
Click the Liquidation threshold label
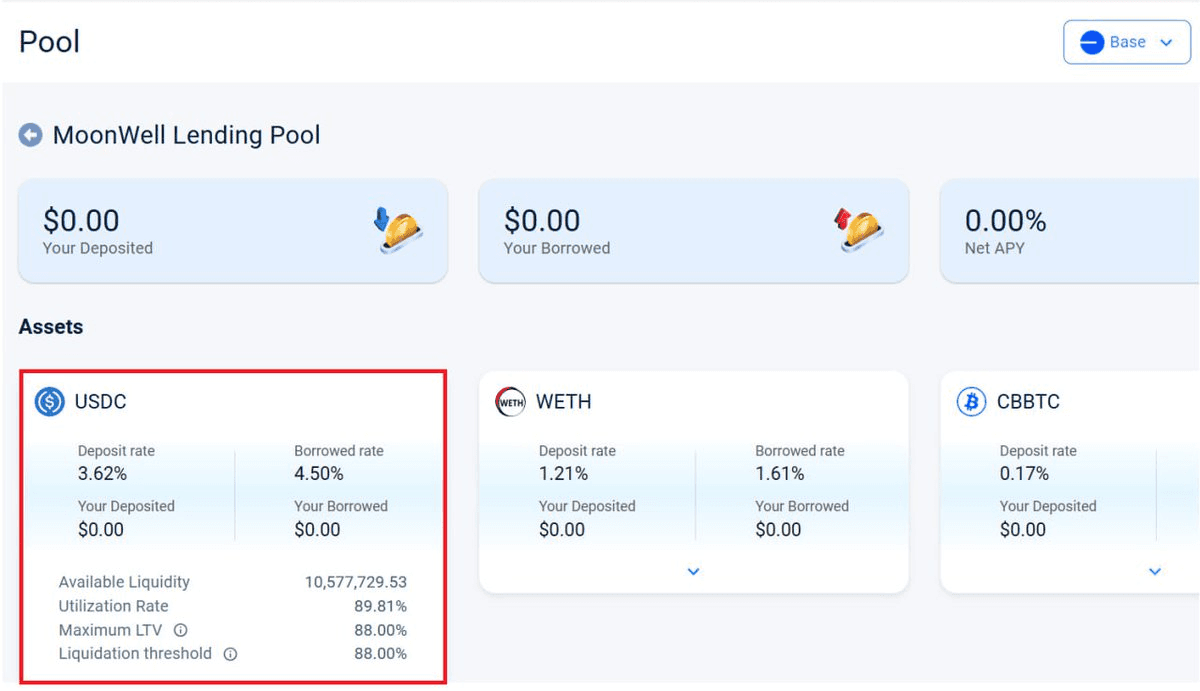tap(136, 654)
